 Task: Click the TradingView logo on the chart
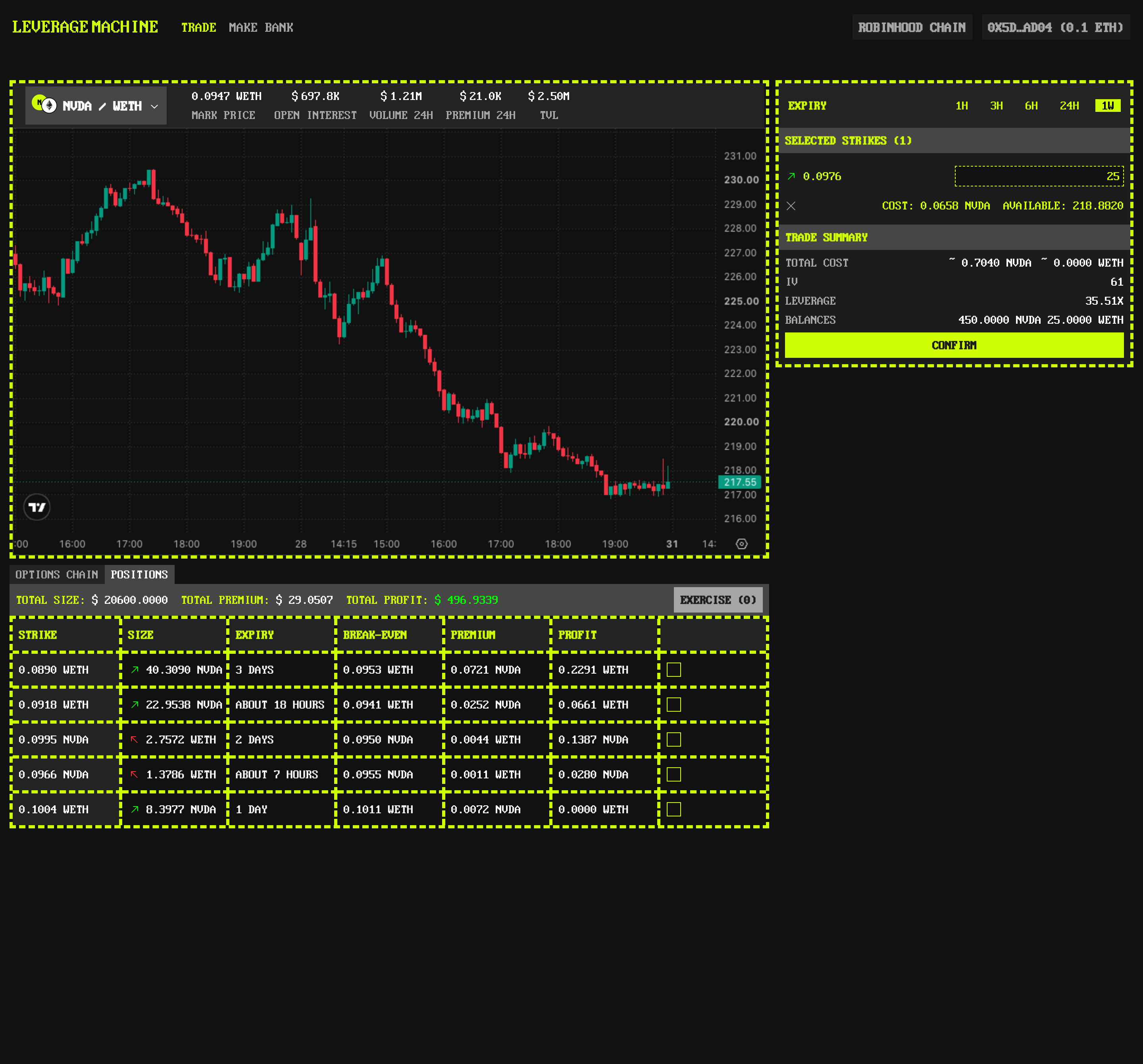(37, 507)
